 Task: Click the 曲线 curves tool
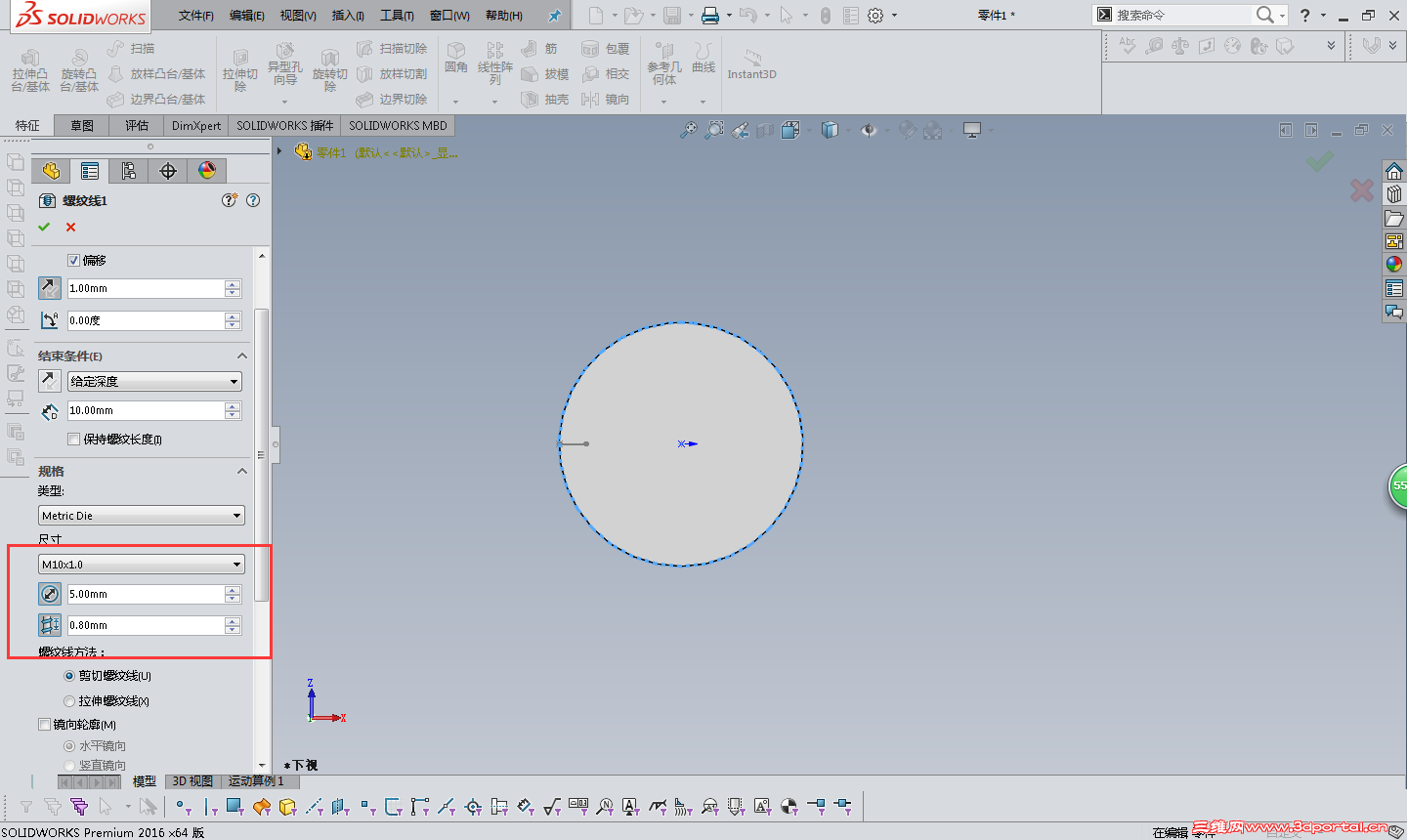pyautogui.click(x=703, y=58)
